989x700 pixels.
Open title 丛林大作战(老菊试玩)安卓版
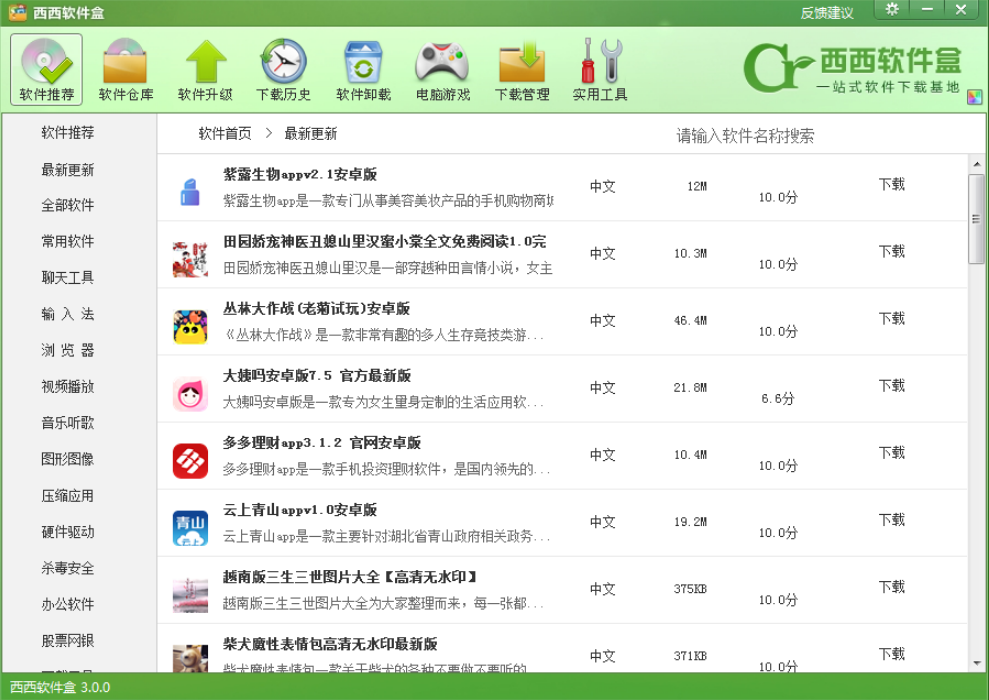pos(316,308)
